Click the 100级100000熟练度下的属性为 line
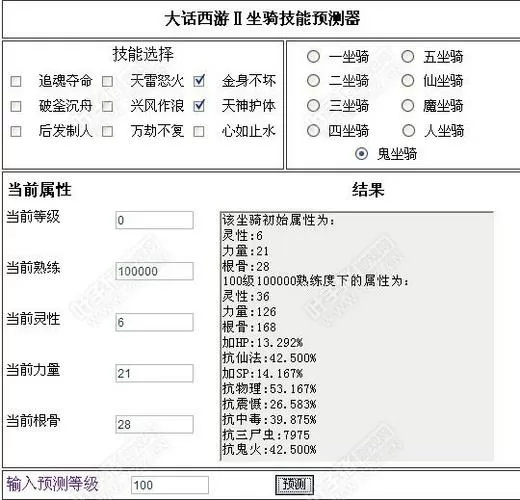 point(316,281)
